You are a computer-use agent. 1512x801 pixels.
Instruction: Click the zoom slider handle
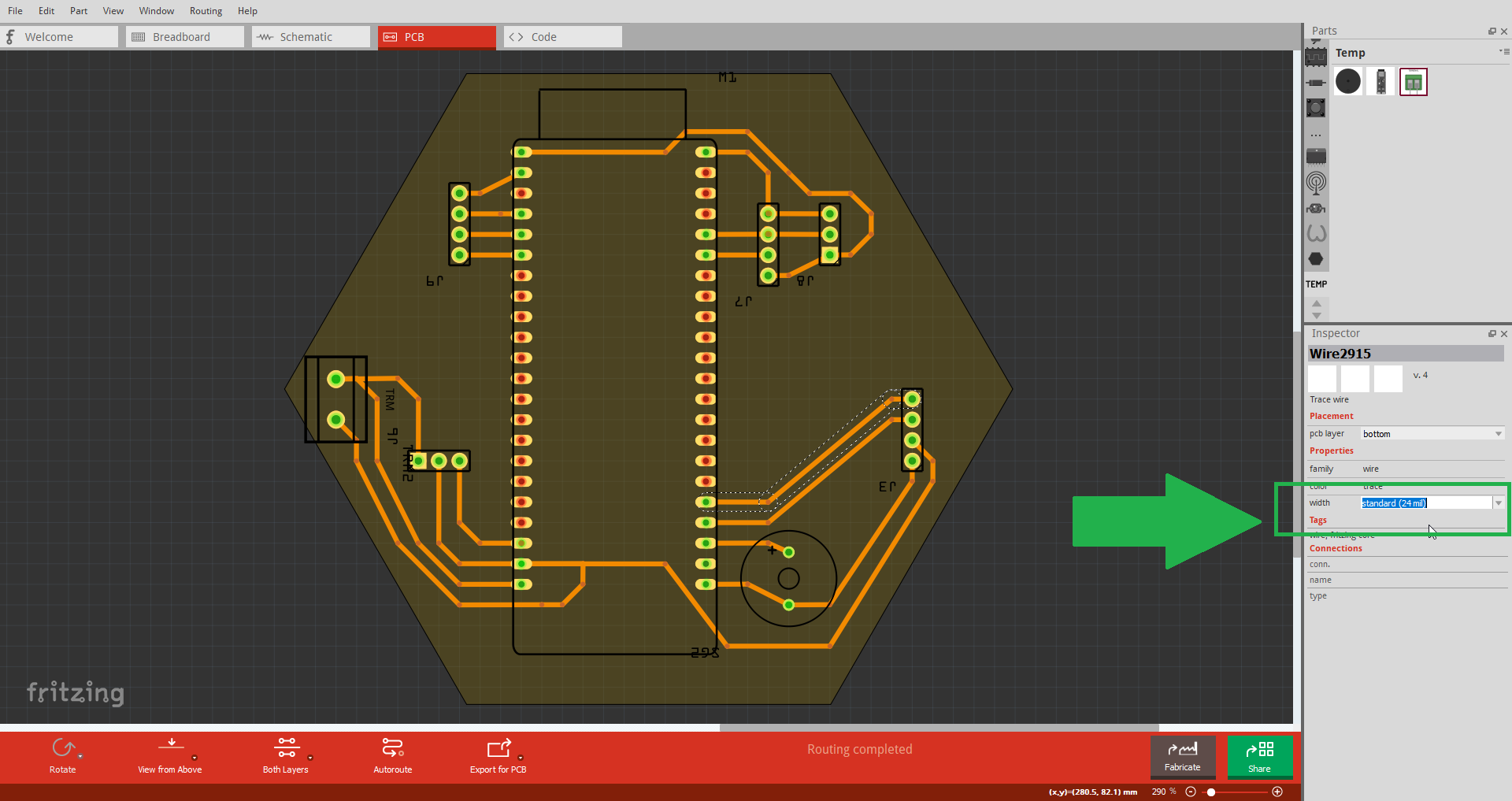pyautogui.click(x=1211, y=792)
